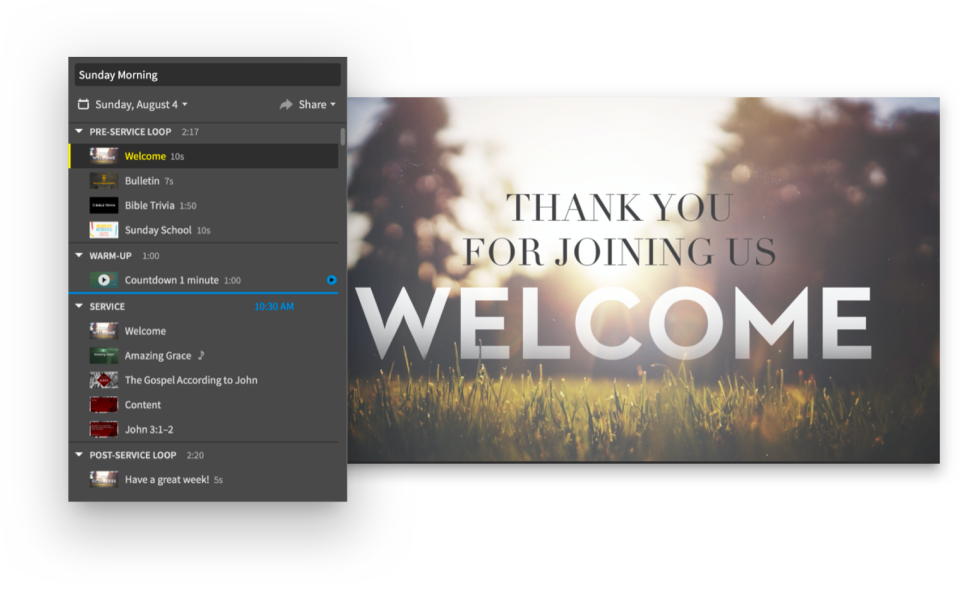Collapse the Warm-Up section triangle
This screenshot has height=590, width=960.
pos(79,255)
